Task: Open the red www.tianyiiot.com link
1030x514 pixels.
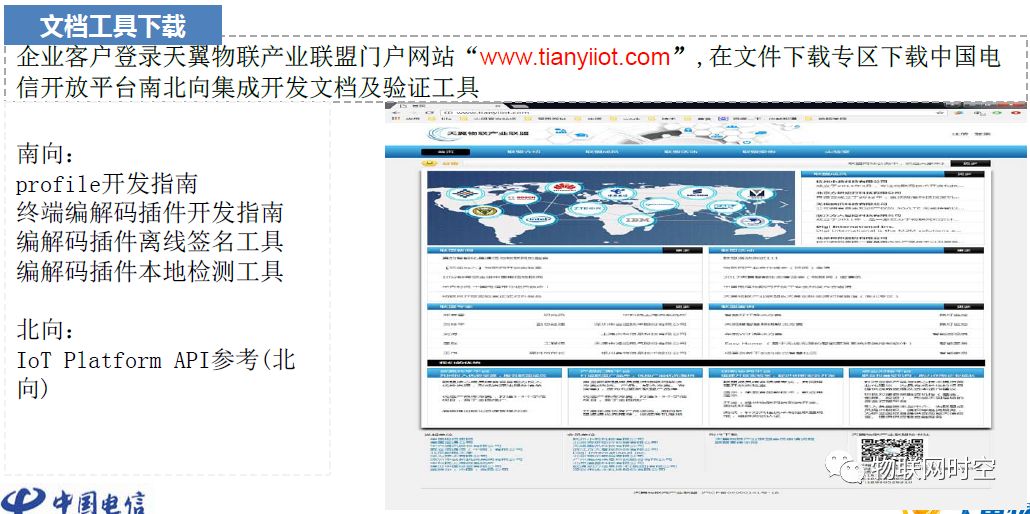Action: coord(575,57)
